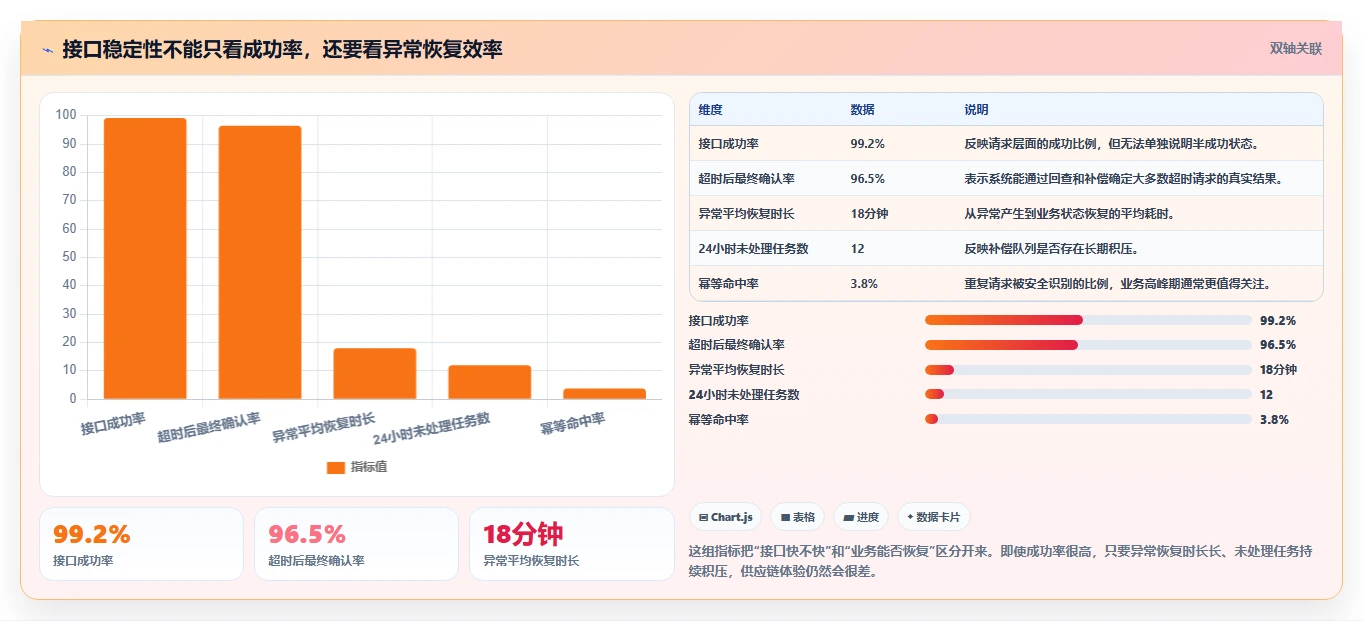The height and width of the screenshot is (621, 1363).
Task: Click the 24小时未处理任务数 bar in chart
Action: (x=490, y=382)
